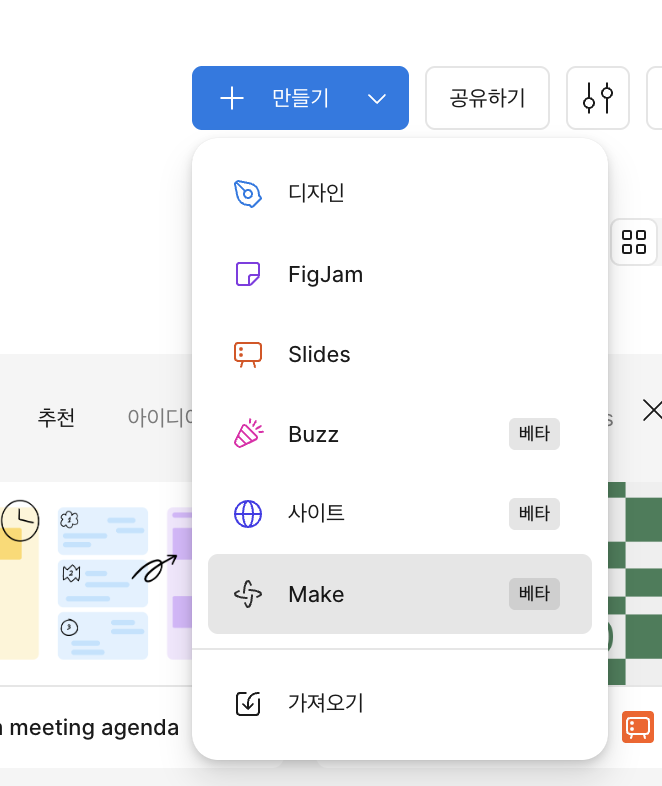Screen dimensions: 662x786
Task: Expand the 만들기 dropdown chevron
Action: coord(377,99)
